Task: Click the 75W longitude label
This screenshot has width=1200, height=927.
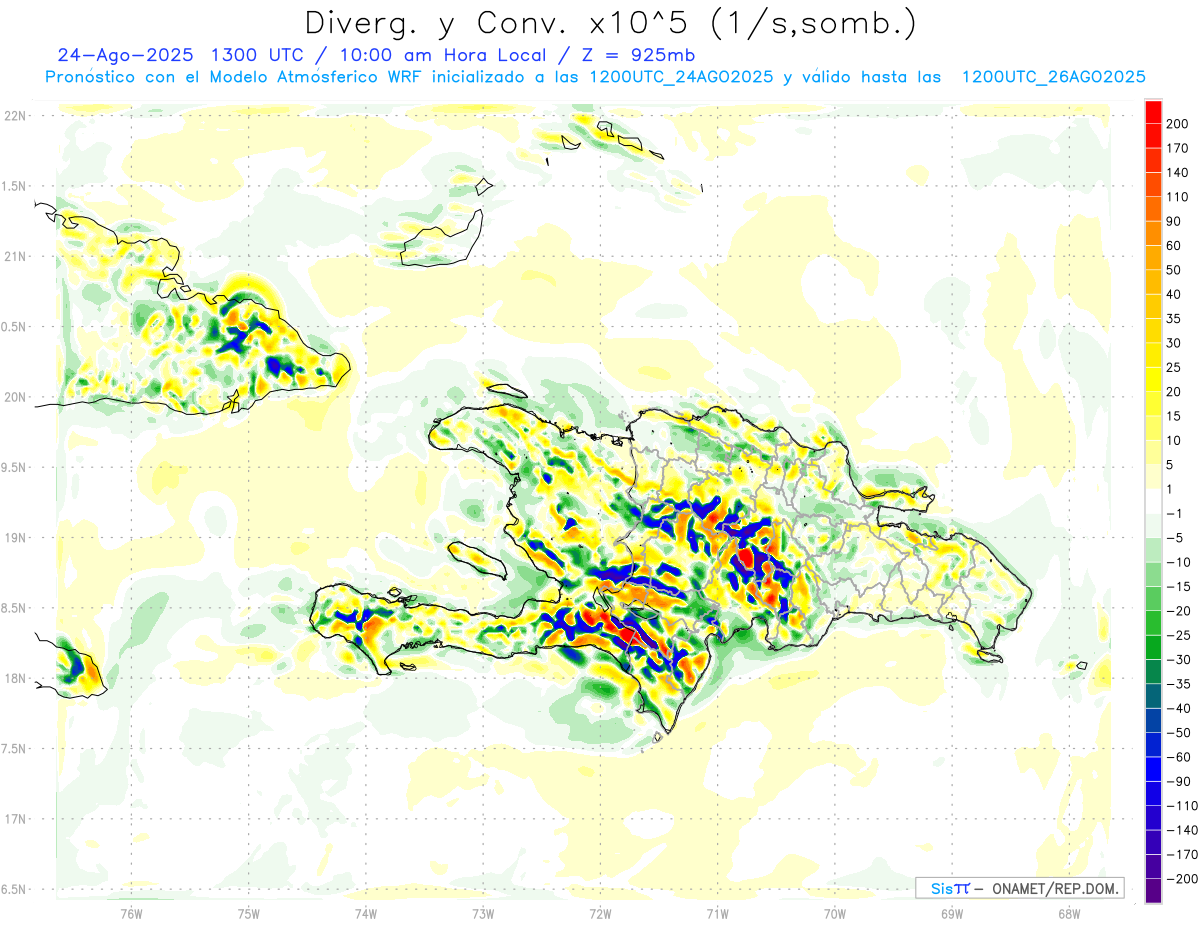Action: [x=248, y=913]
